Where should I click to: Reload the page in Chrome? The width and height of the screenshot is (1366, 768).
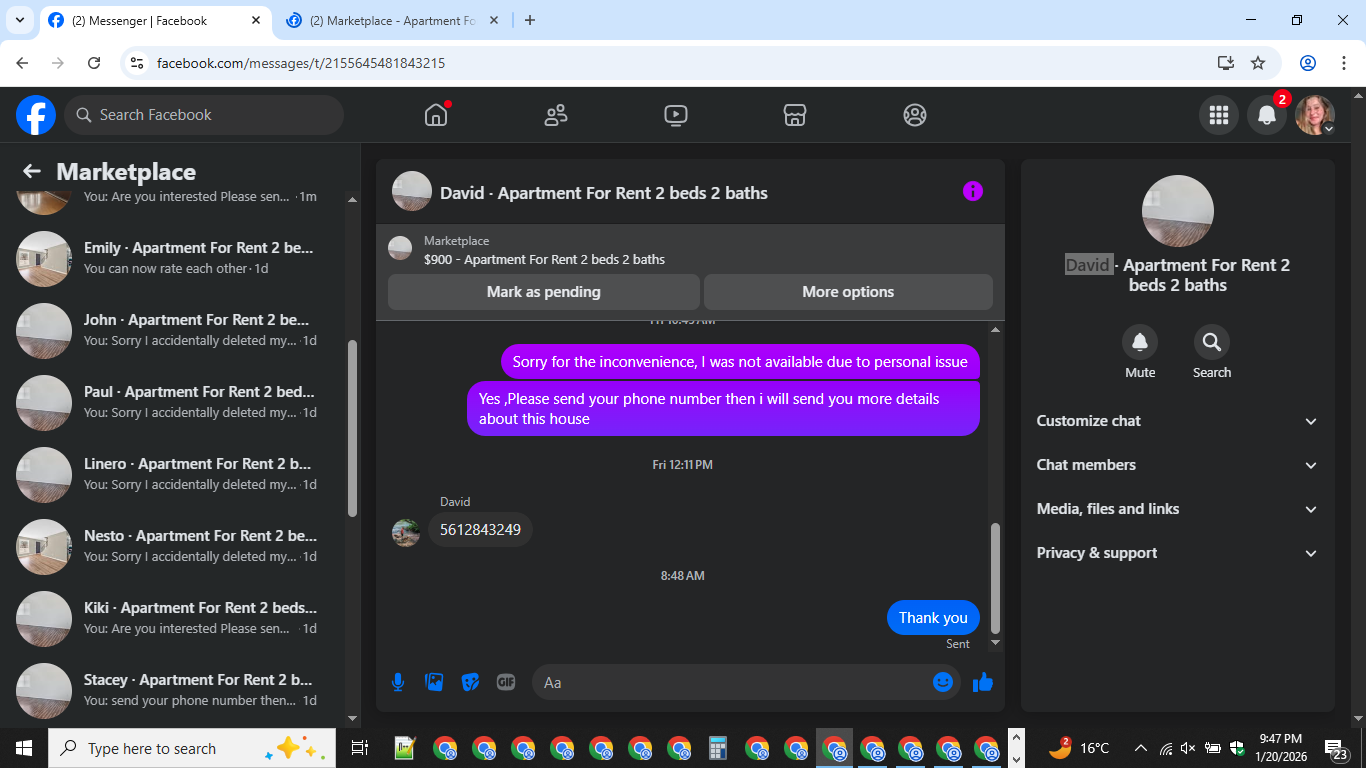tap(94, 63)
